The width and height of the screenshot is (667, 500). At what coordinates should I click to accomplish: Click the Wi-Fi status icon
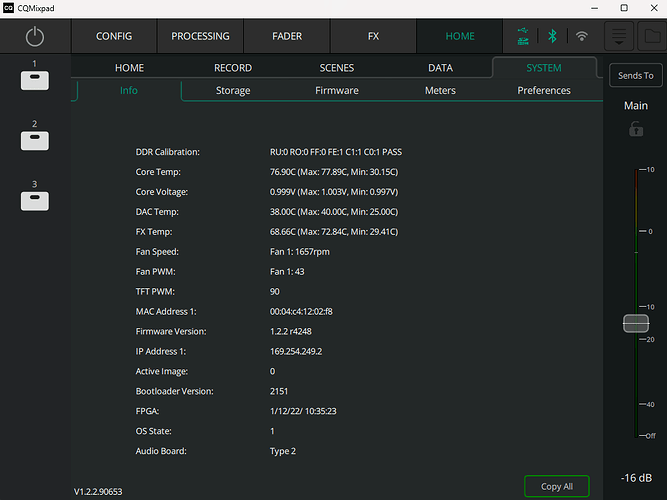pos(581,36)
